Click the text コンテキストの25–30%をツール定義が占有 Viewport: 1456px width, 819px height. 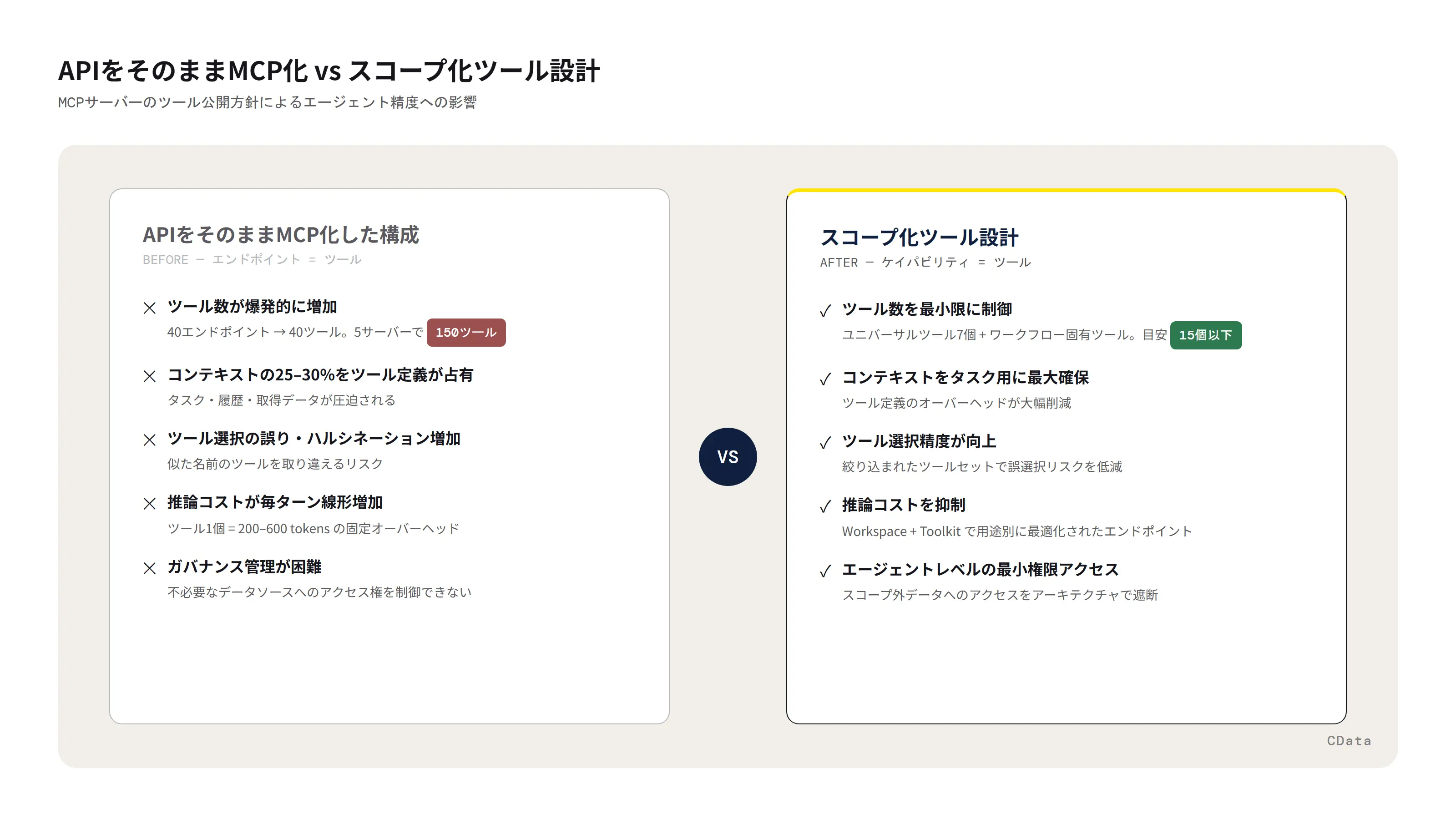320,375
